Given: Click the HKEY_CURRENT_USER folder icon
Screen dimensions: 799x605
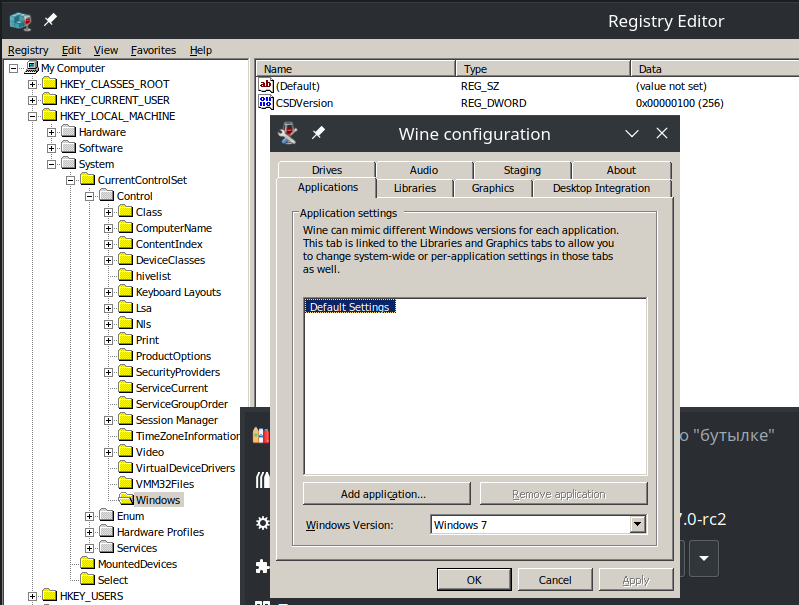Looking at the screenshot, I should (49, 99).
